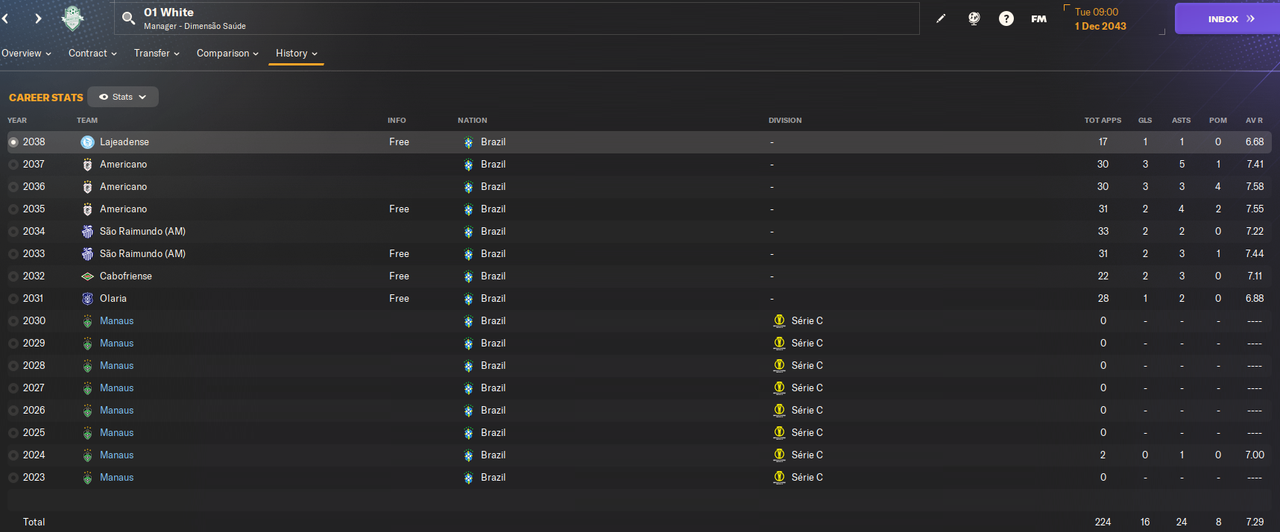Select the 2029 row radio button
Viewport: 1280px width, 532px height.
pyautogui.click(x=13, y=343)
